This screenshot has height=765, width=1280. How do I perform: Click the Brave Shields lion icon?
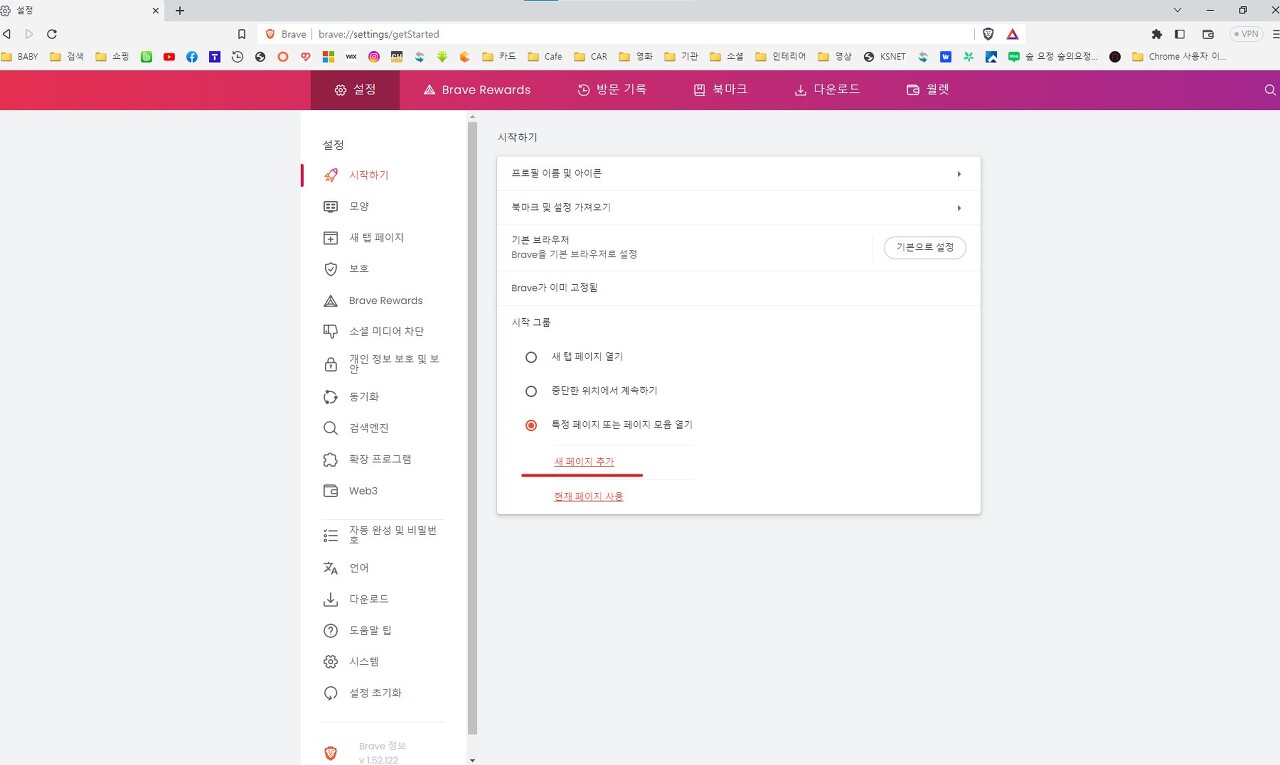988,33
